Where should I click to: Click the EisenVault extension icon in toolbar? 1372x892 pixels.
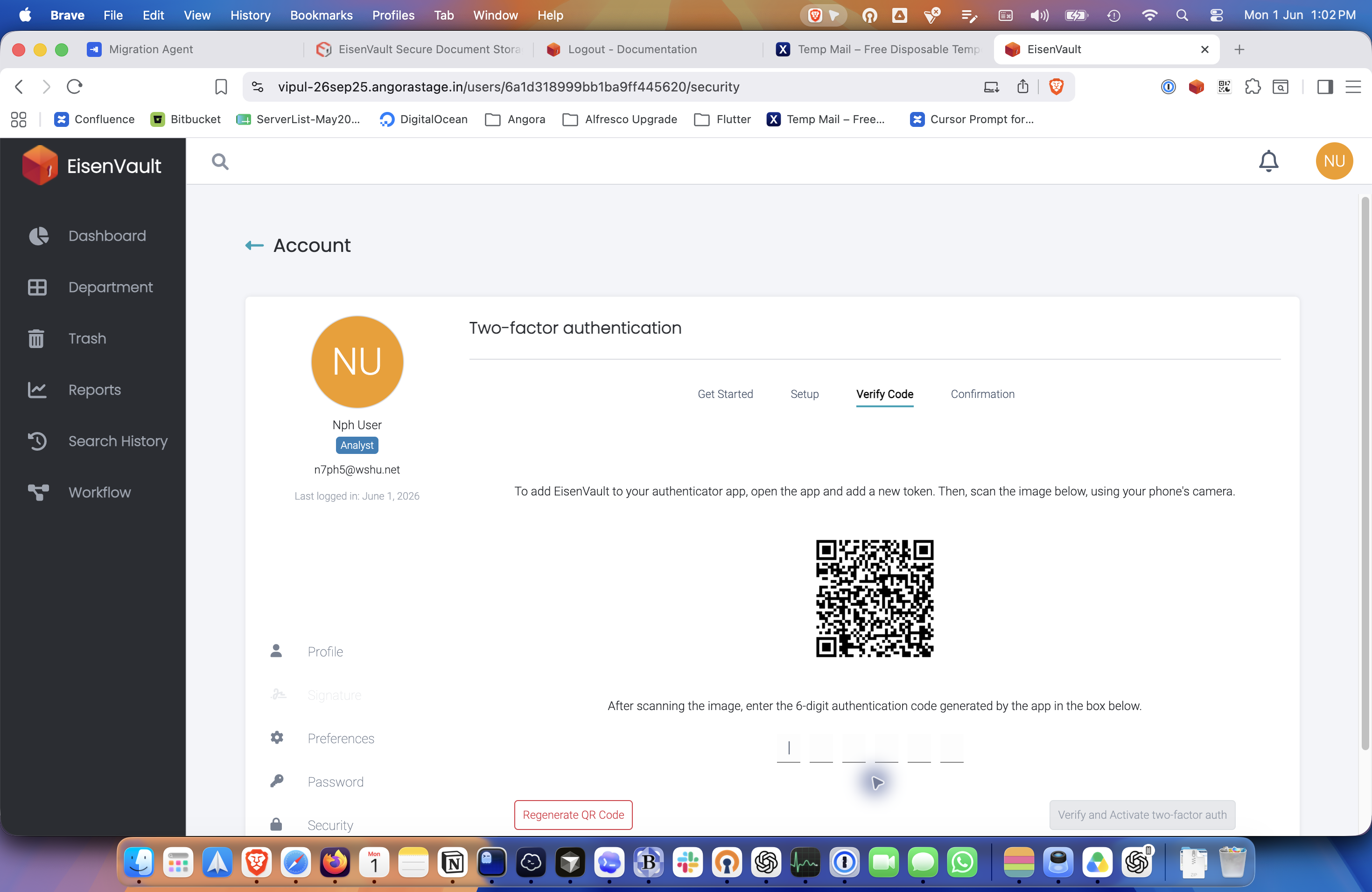1196,86
